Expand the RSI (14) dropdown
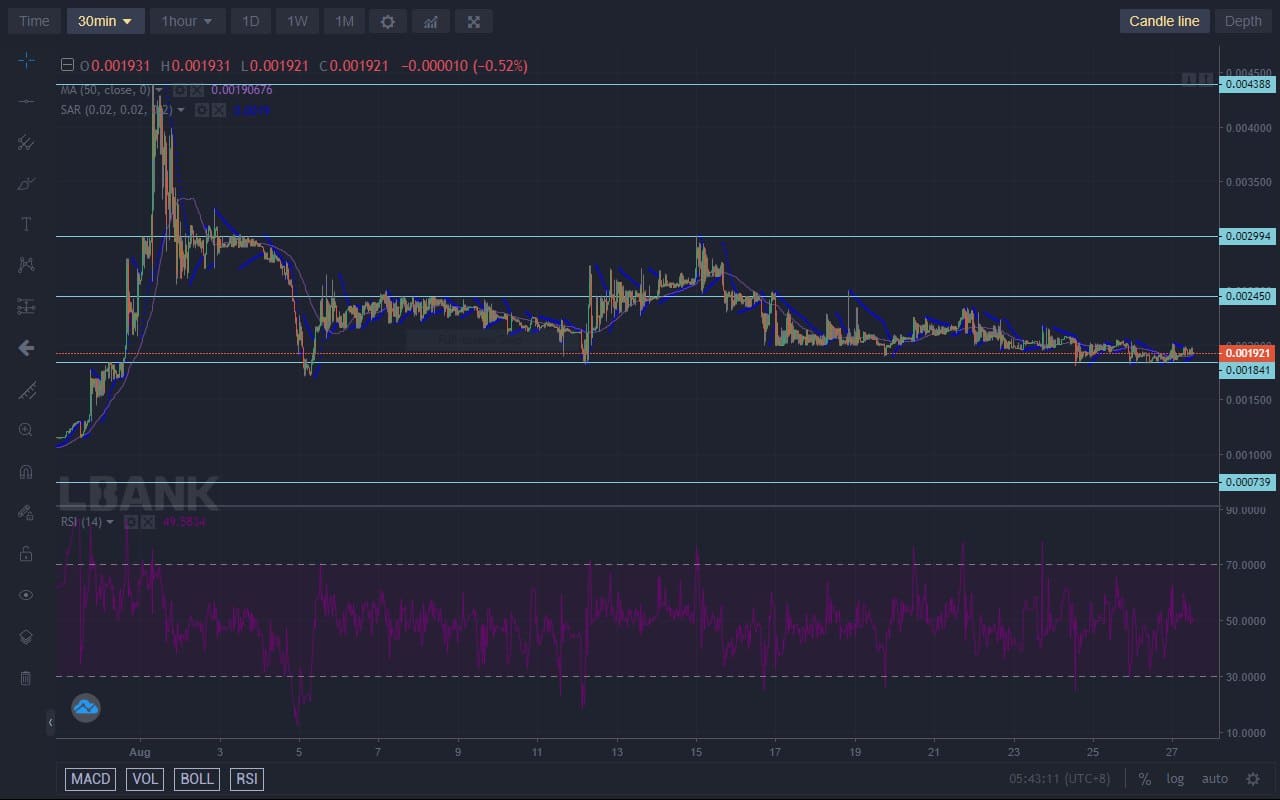Viewport: 1280px width, 800px height. (110, 522)
